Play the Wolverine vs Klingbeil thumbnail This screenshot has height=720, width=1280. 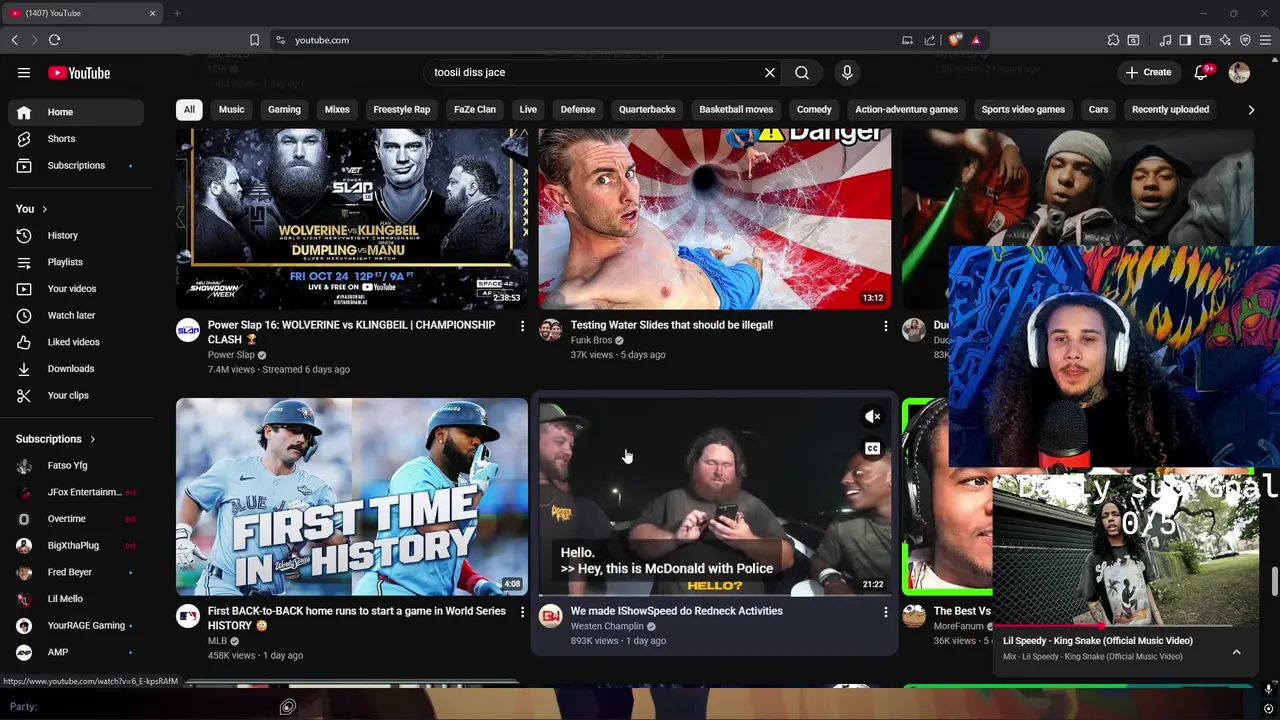click(352, 219)
